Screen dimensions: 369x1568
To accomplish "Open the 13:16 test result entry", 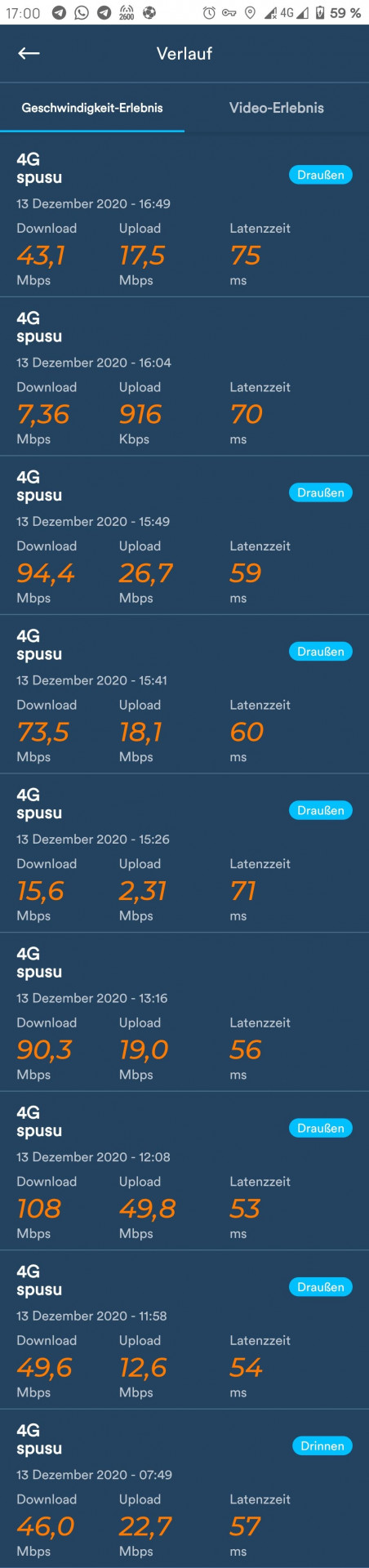I will click(x=184, y=1012).
